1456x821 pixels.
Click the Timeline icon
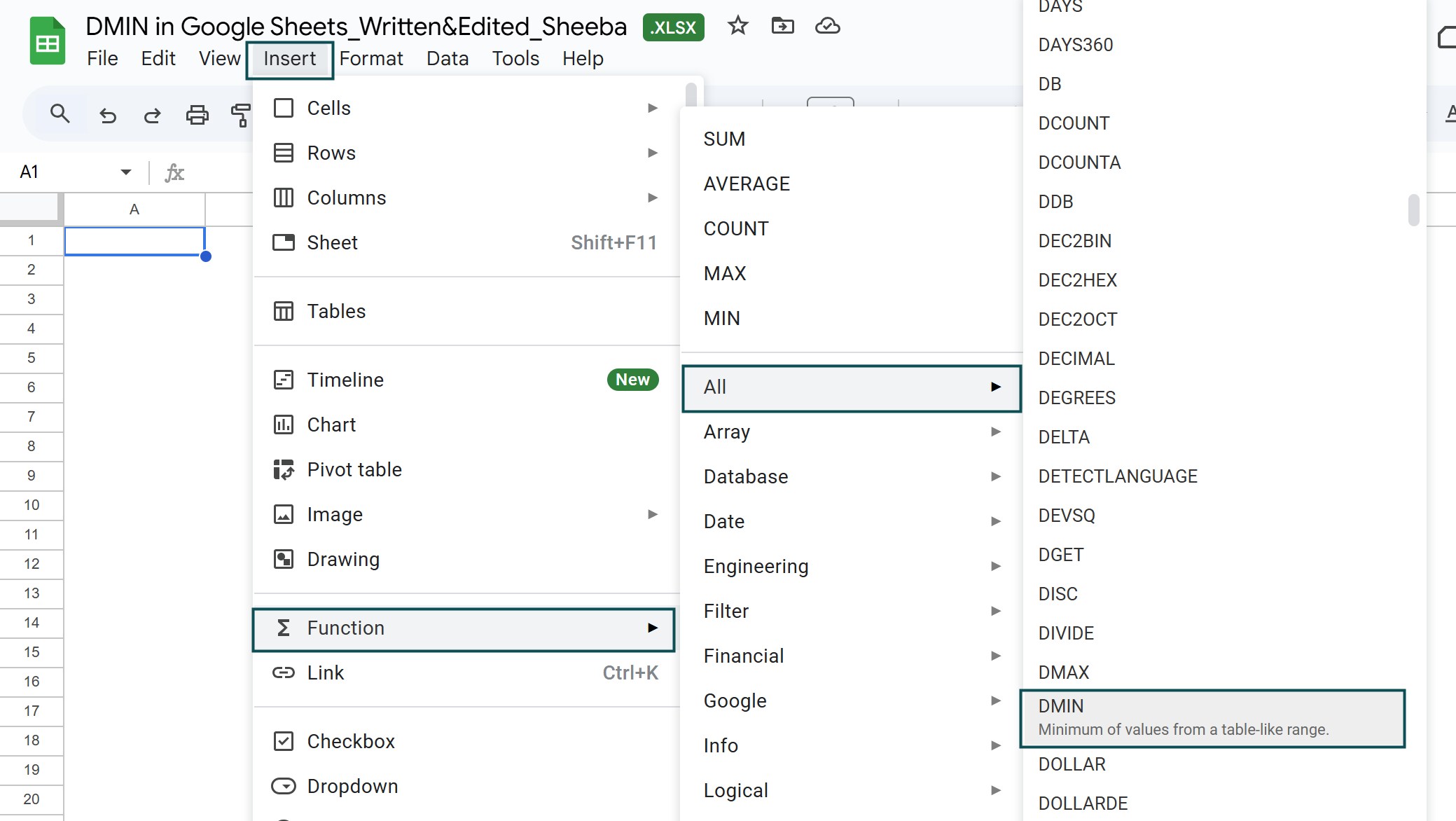point(284,380)
